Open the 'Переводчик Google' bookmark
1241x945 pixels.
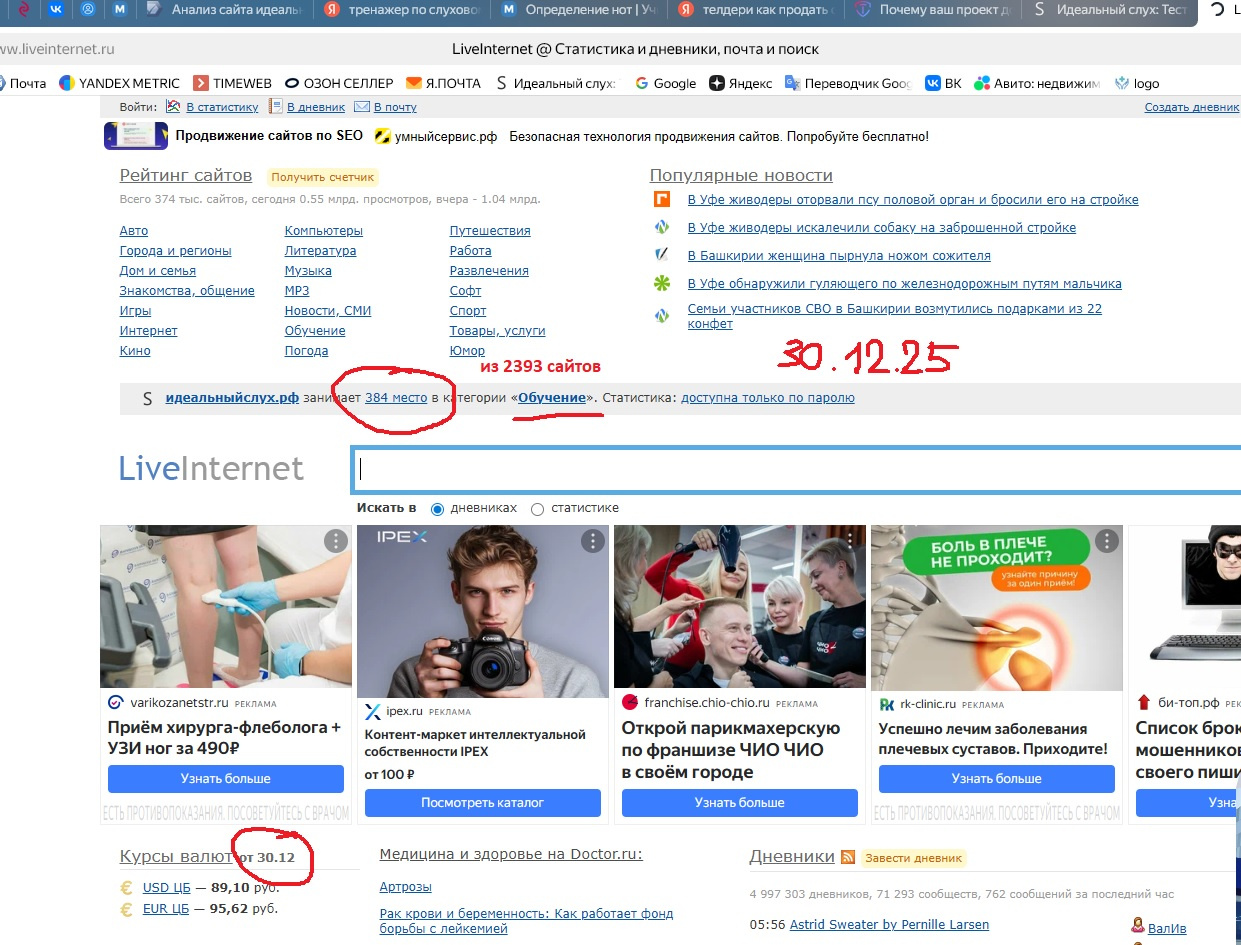pyautogui.click(x=848, y=83)
